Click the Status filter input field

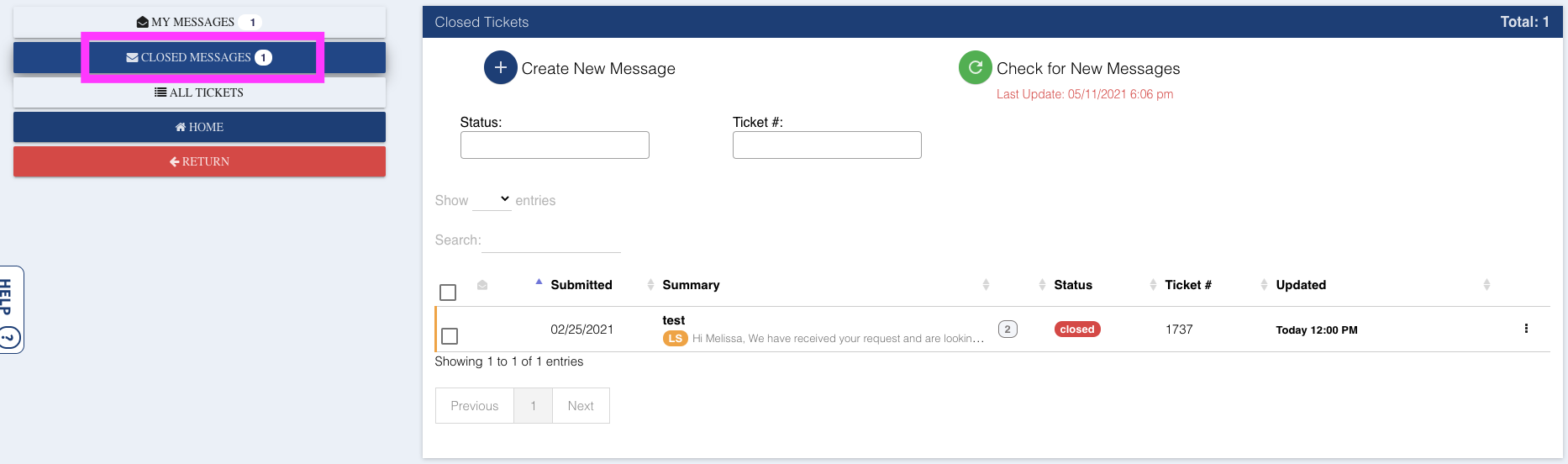point(555,145)
